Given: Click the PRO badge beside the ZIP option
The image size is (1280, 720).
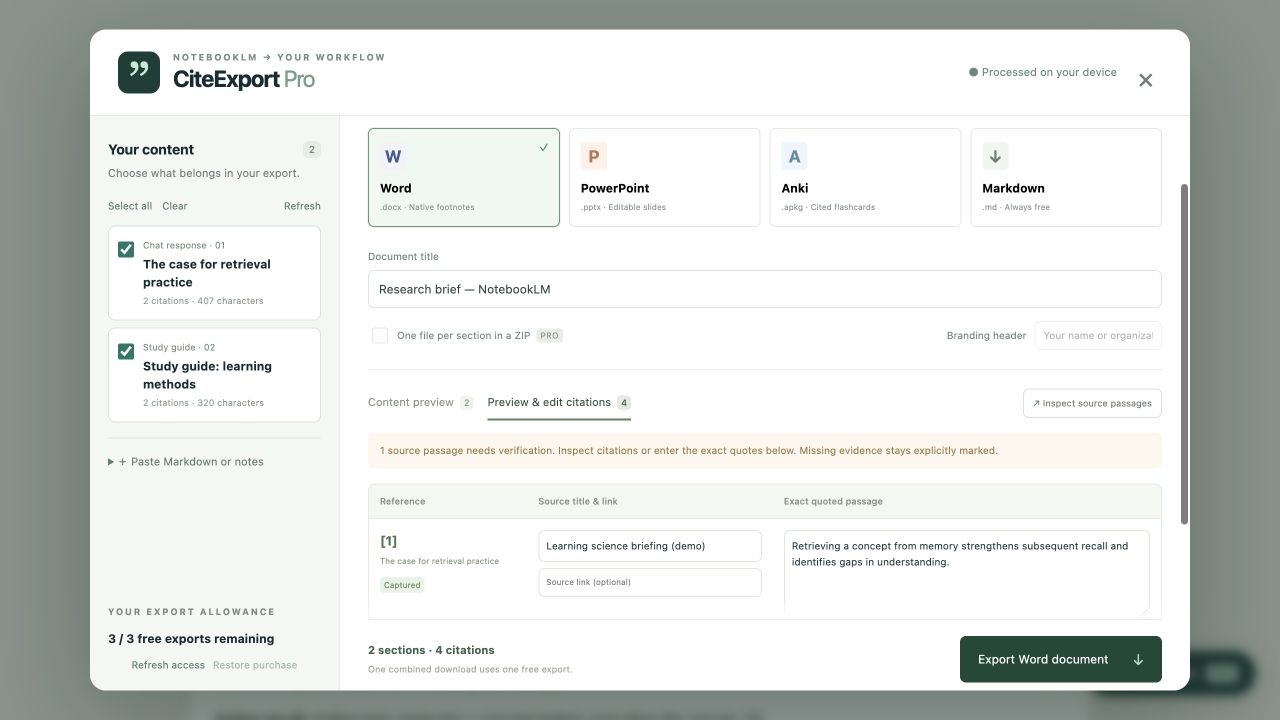Looking at the screenshot, I should (x=550, y=336).
